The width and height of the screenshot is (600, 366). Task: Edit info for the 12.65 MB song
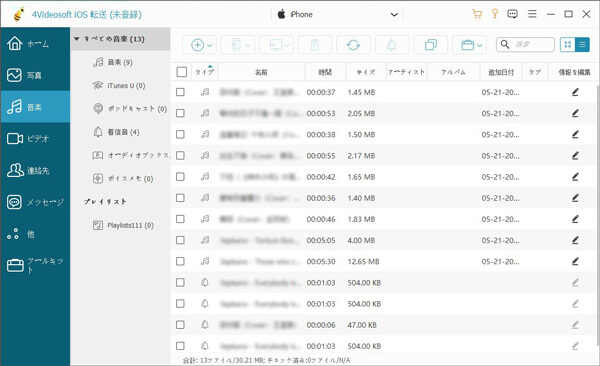pyautogui.click(x=575, y=261)
